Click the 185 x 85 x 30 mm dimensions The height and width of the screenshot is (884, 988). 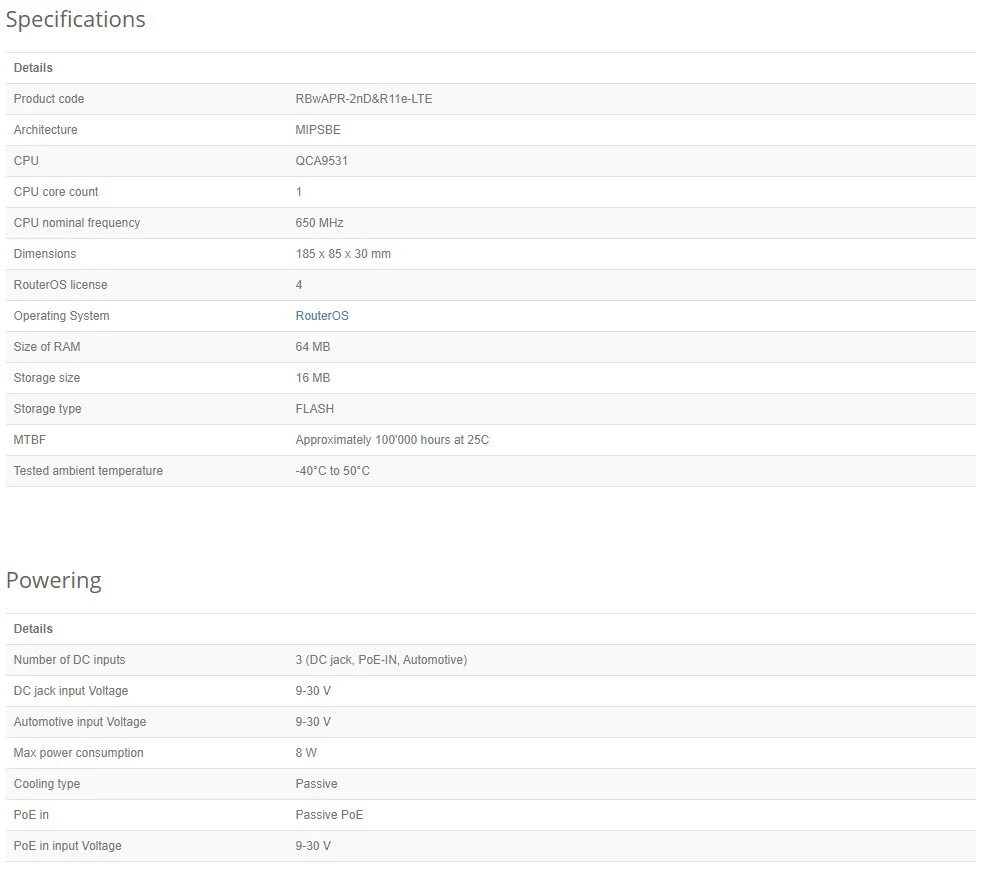pyautogui.click(x=343, y=254)
